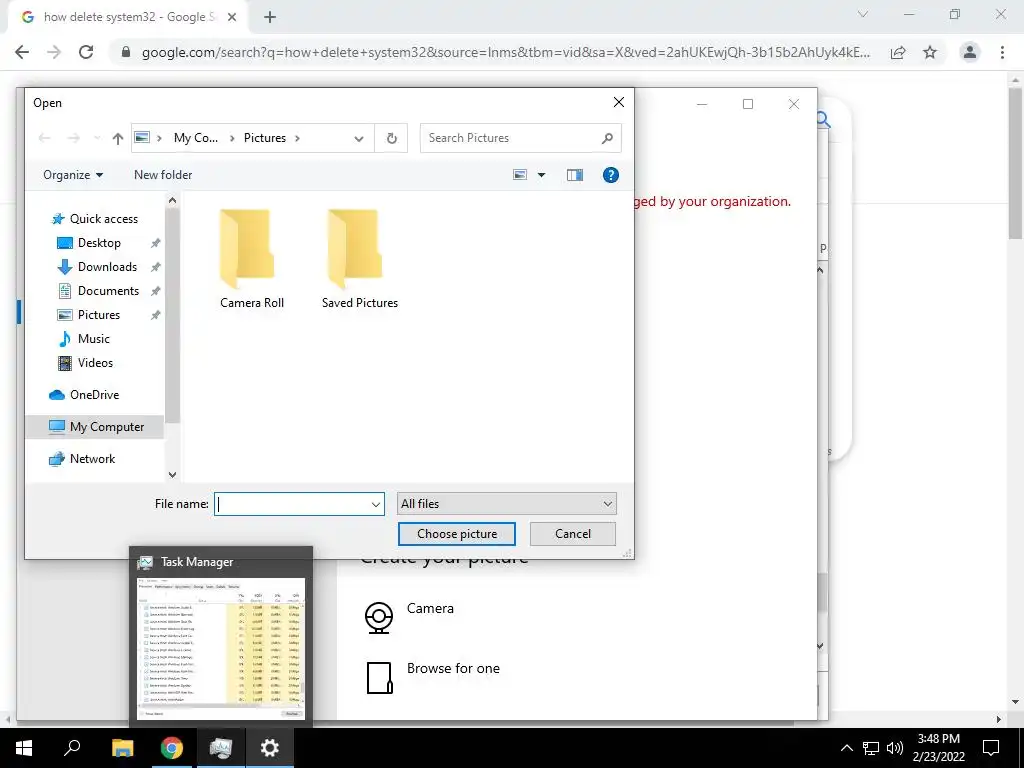Screen dimensions: 1024x768
Task: Toggle the preview pane button
Action: (x=575, y=175)
